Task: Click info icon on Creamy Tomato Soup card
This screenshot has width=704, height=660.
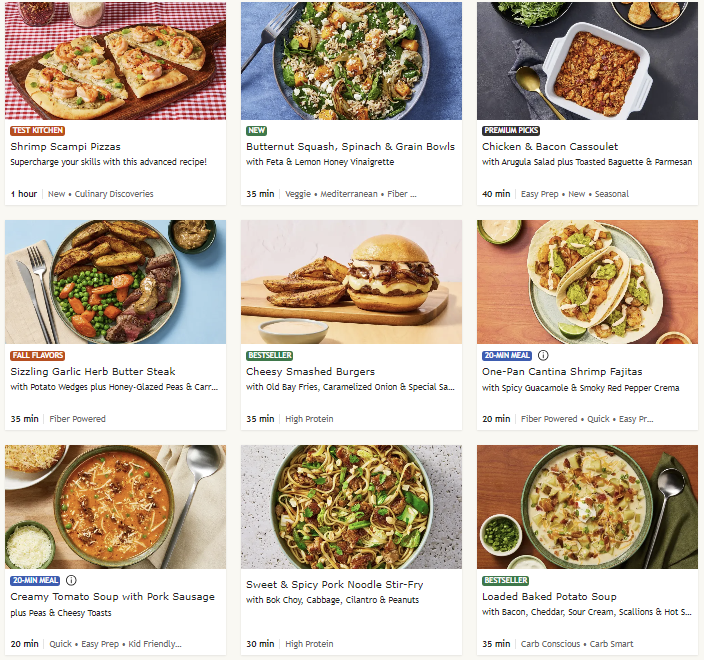Action: (71, 580)
